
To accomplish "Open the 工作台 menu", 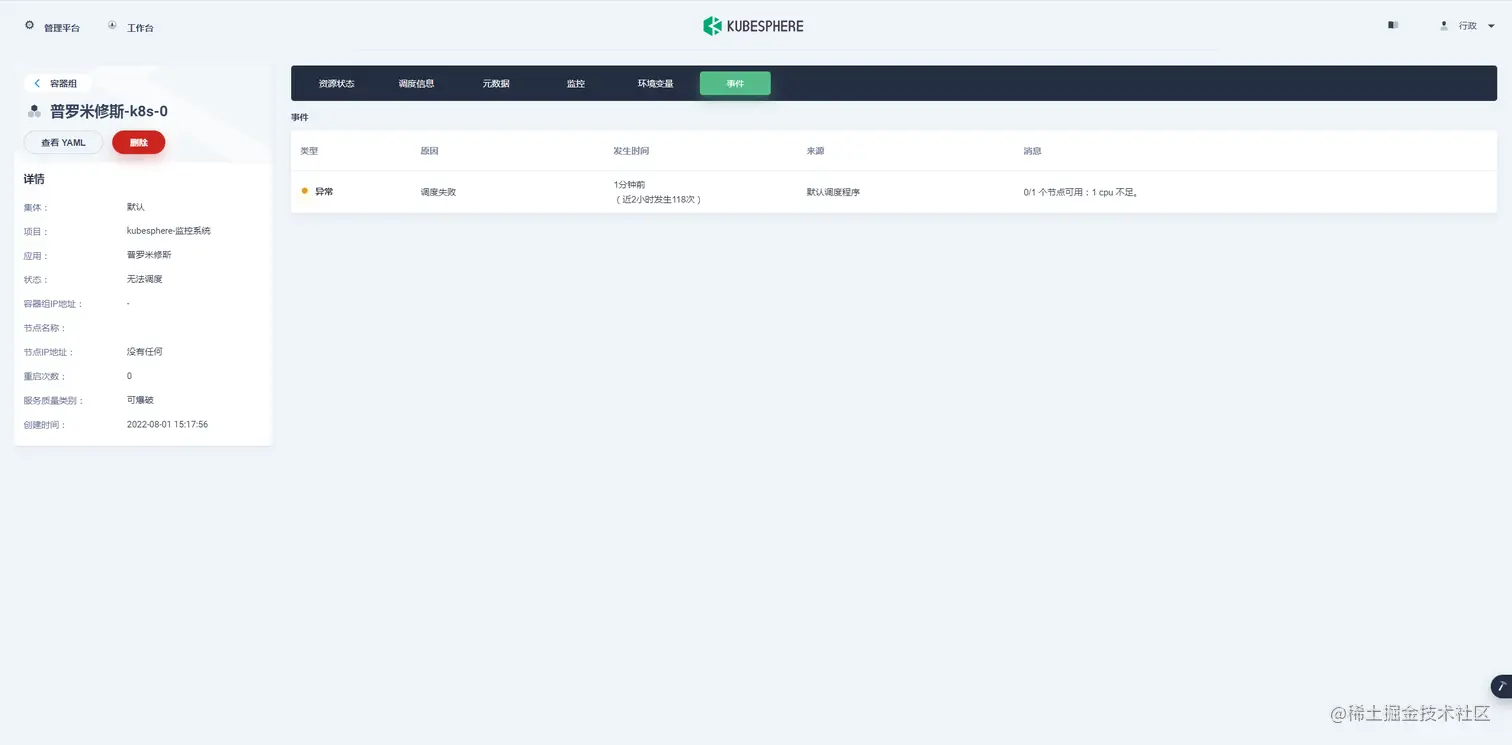I will 140,28.
